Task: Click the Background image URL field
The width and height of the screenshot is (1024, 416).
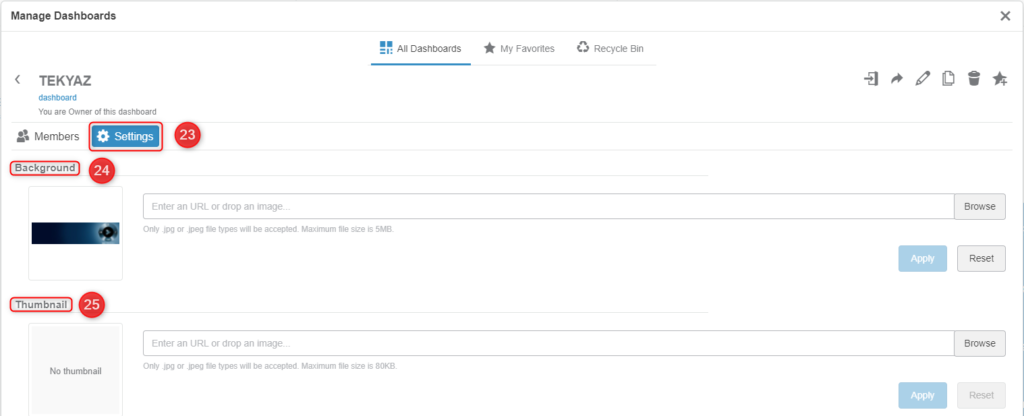Action: pos(549,206)
